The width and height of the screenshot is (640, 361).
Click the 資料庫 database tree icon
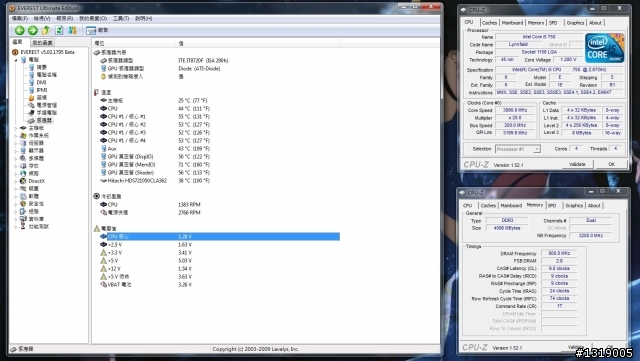coord(23,219)
